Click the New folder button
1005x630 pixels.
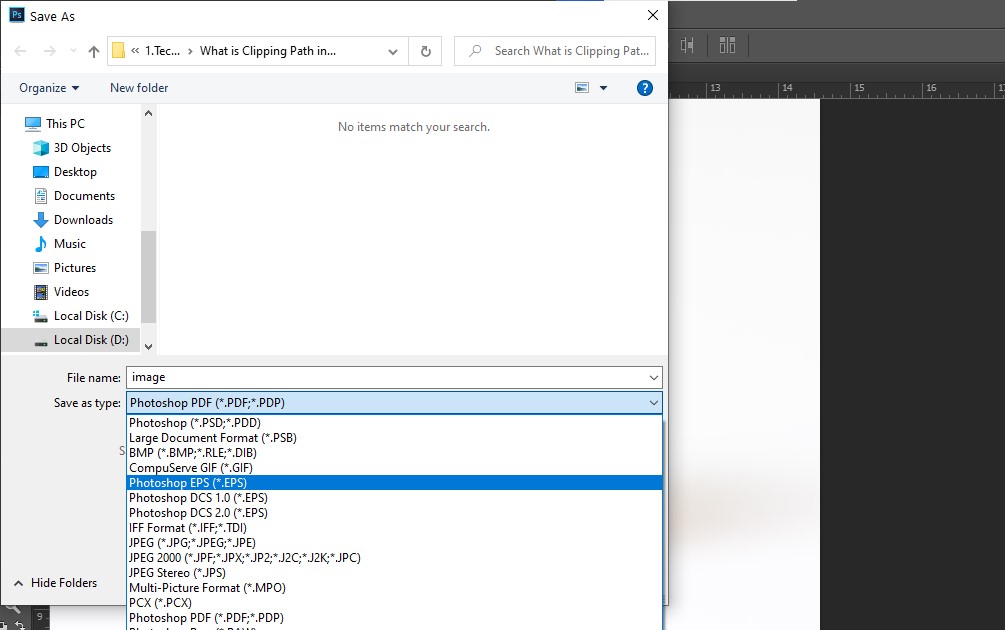click(x=139, y=88)
